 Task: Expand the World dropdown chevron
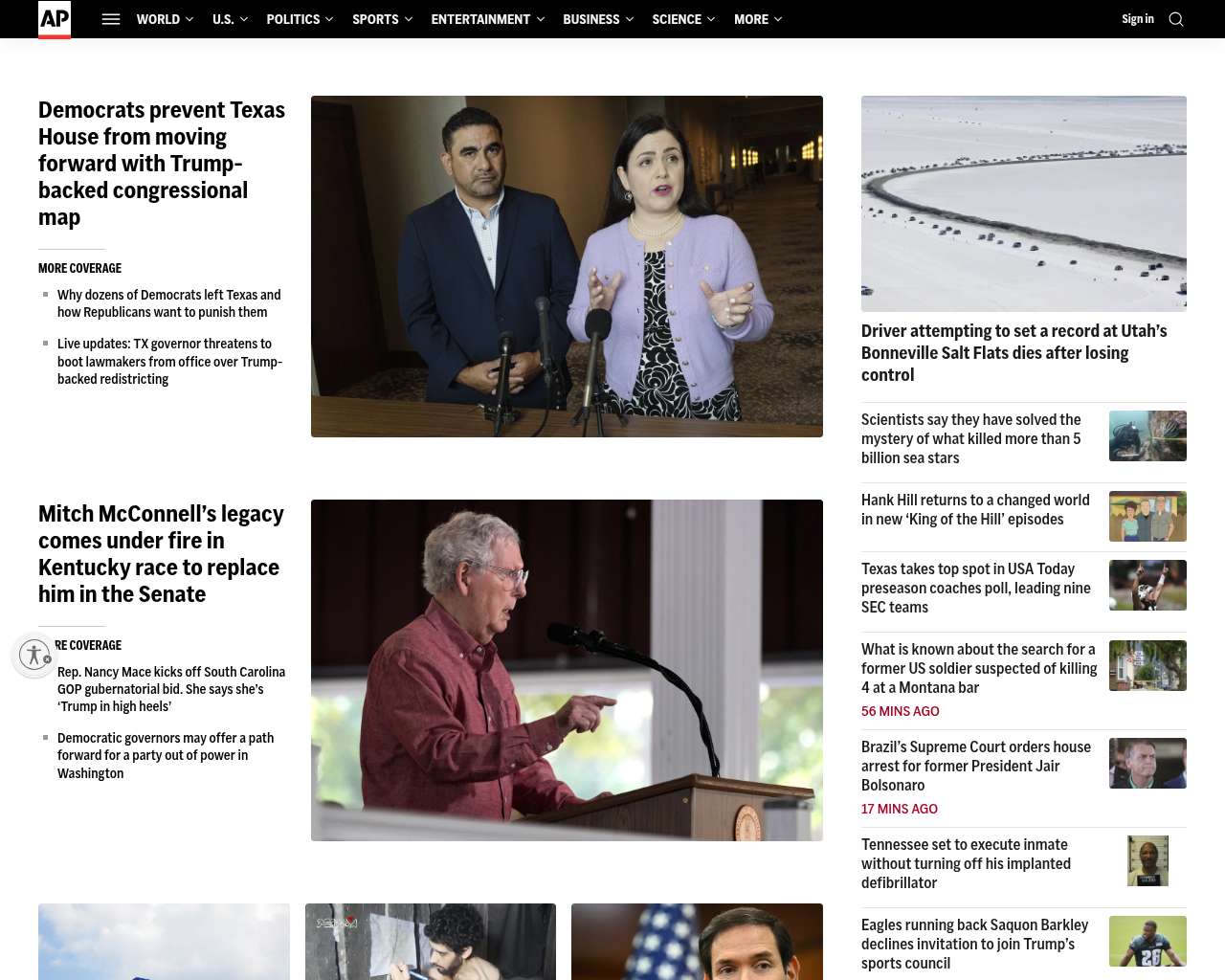189,19
